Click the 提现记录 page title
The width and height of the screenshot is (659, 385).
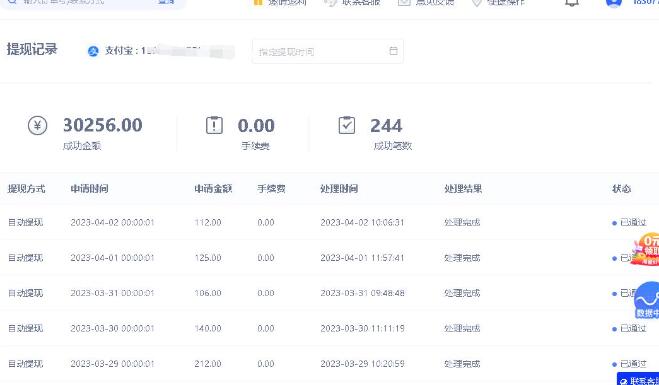pyautogui.click(x=32, y=49)
